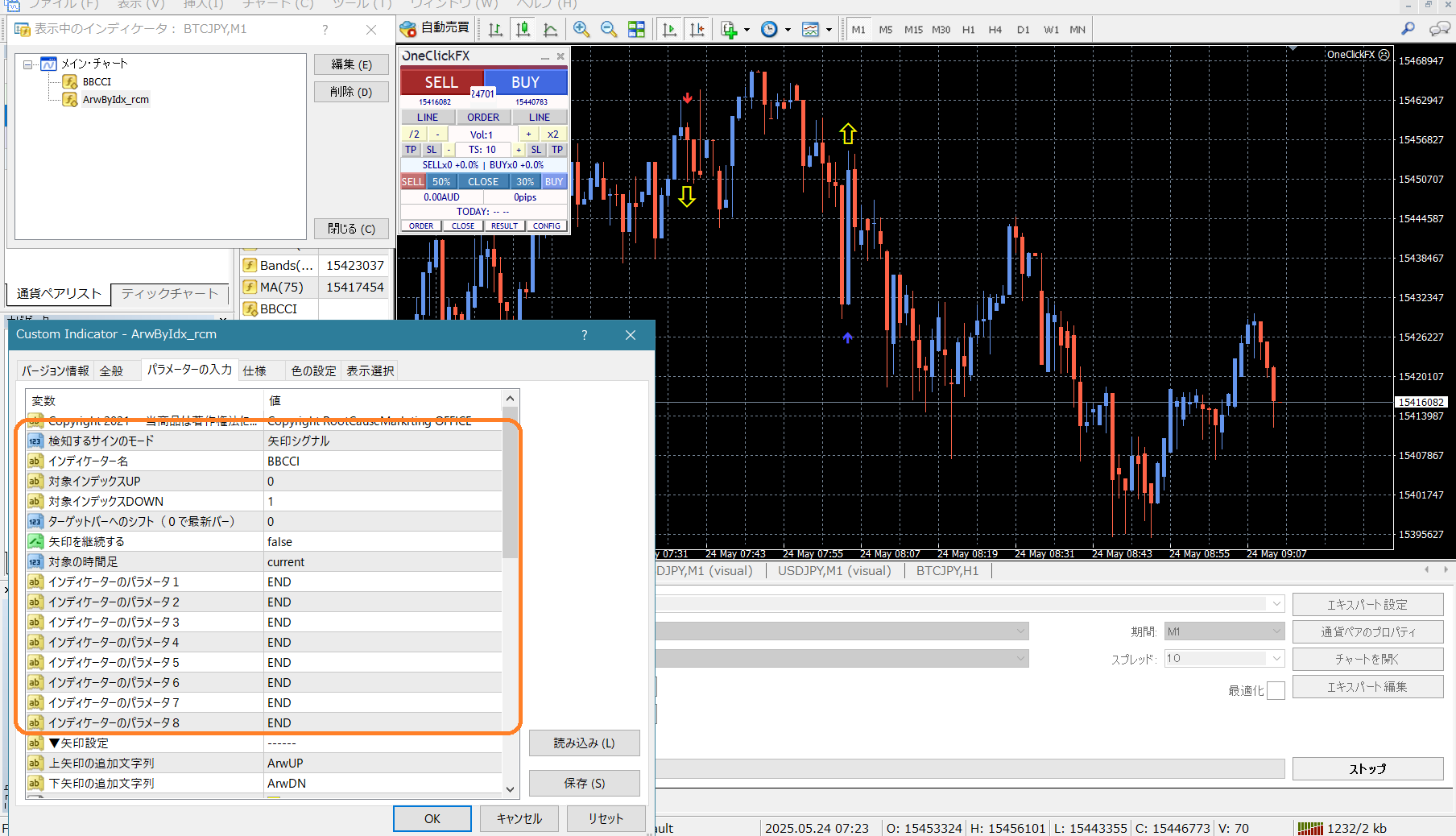1456x836 pixels.
Task: Click リセット reset button
Action: 606,818
